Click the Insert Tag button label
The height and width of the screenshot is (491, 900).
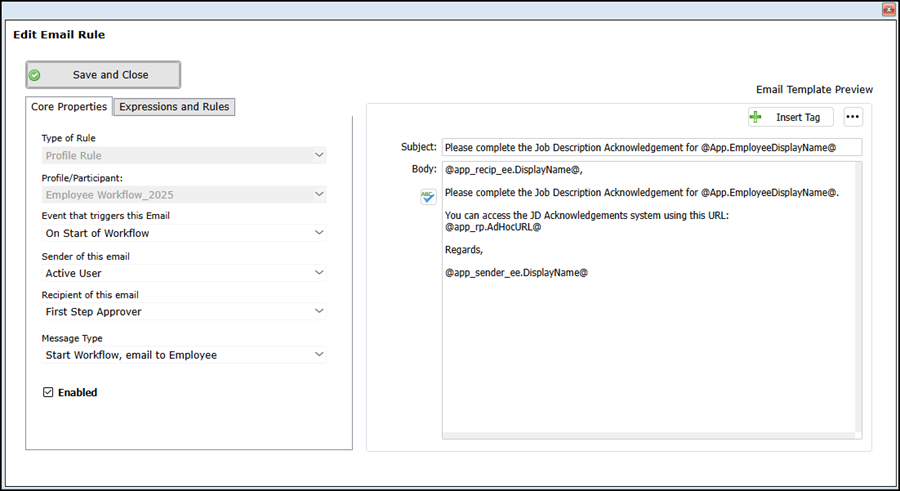click(x=798, y=117)
